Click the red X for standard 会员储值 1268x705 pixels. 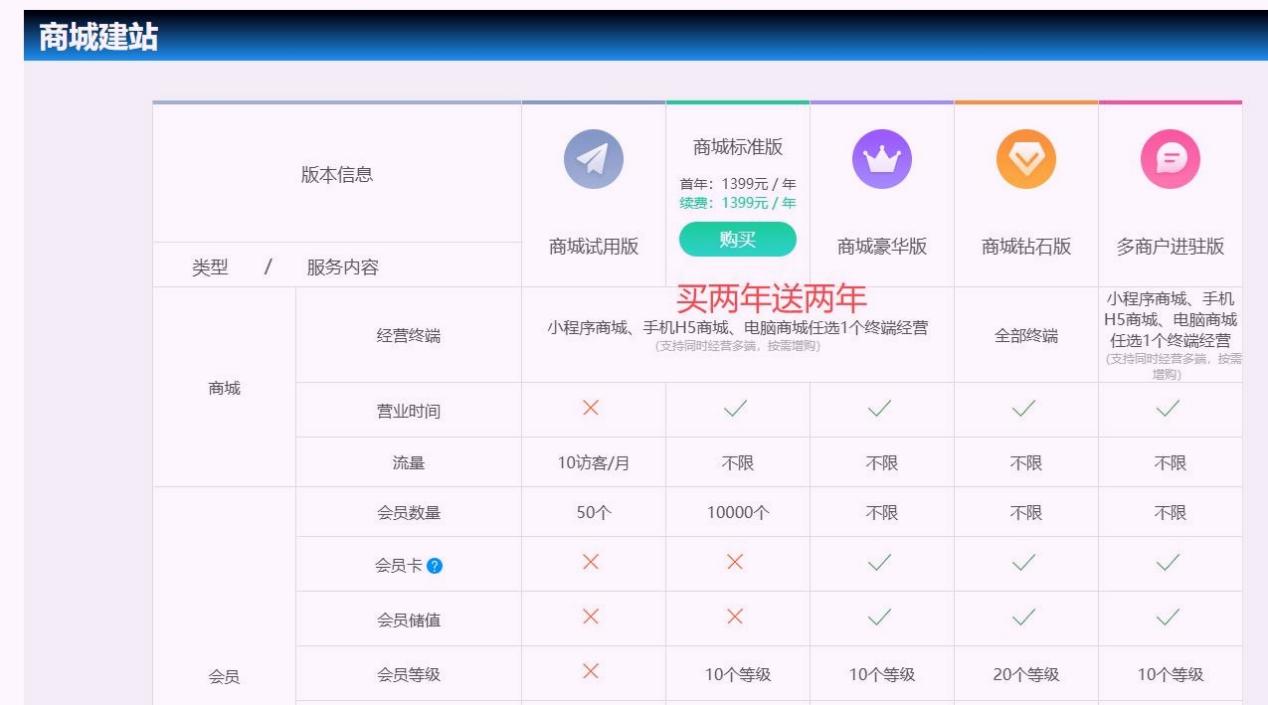(735, 617)
